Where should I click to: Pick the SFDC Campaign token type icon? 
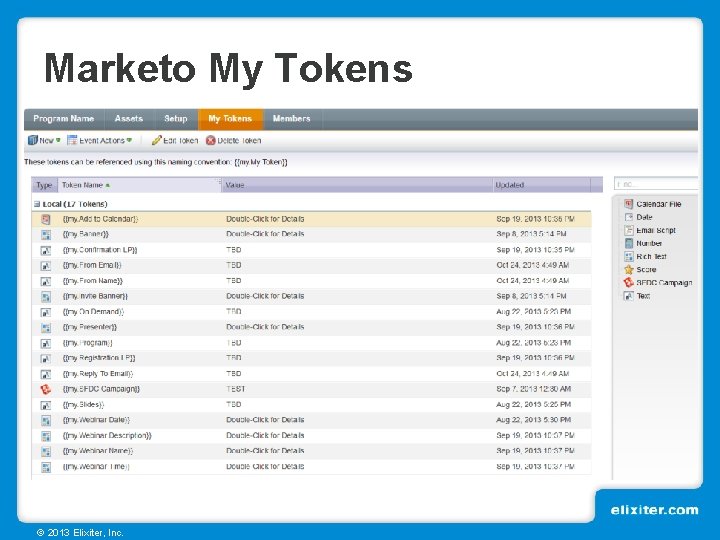tap(629, 282)
